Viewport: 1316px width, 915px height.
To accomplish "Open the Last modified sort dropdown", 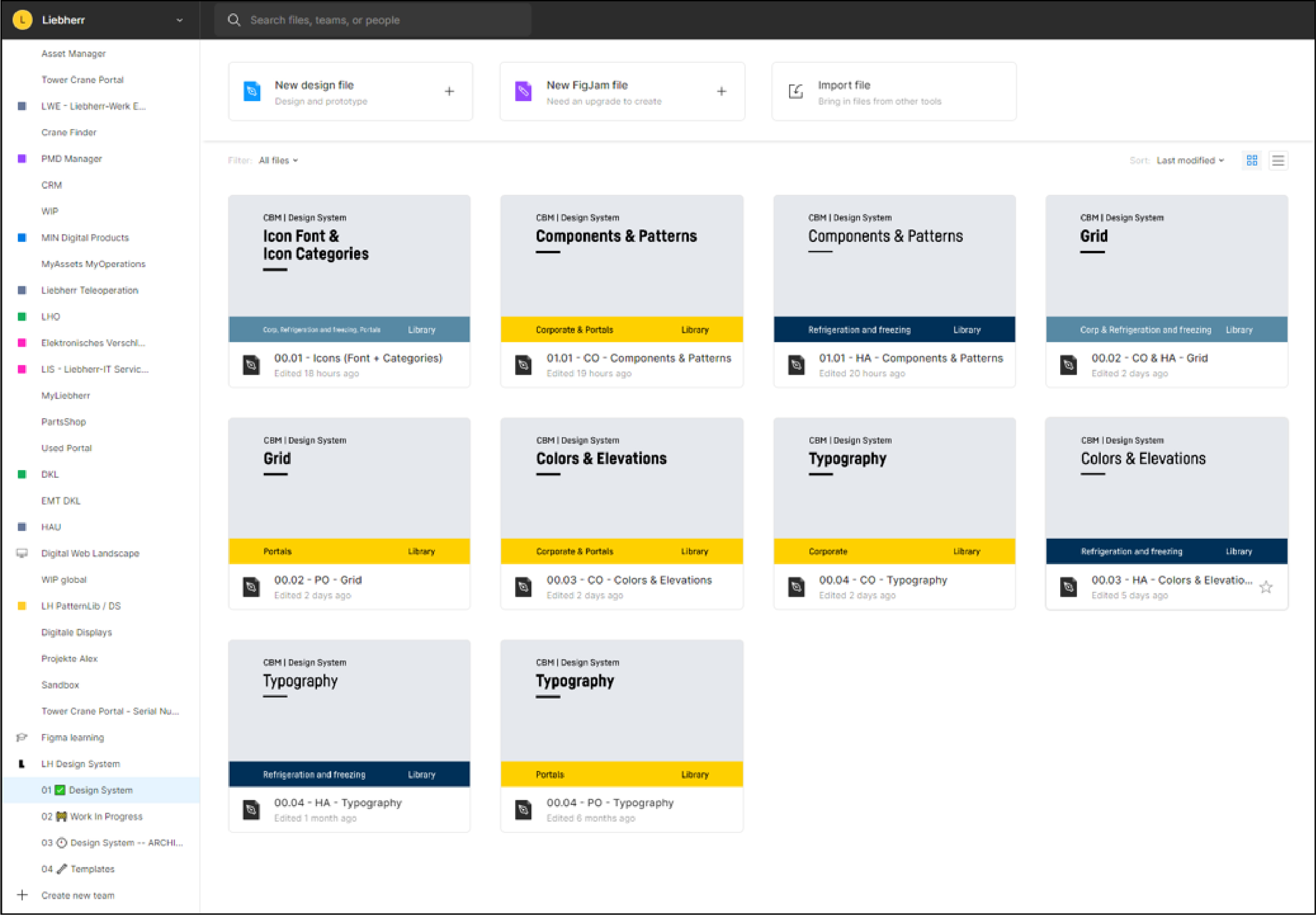I will tap(1190, 160).
